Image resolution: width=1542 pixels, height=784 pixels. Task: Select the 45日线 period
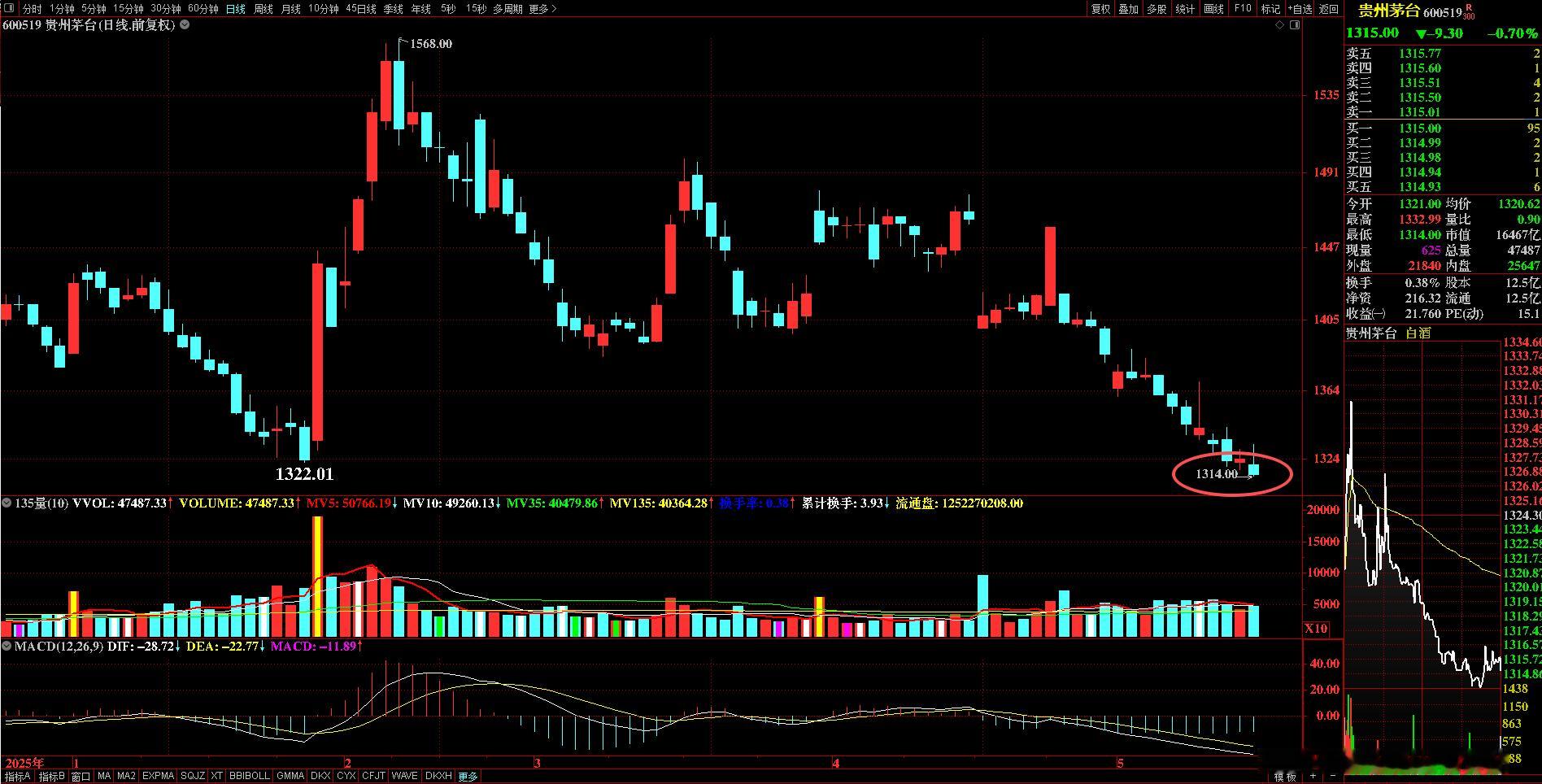[361, 9]
